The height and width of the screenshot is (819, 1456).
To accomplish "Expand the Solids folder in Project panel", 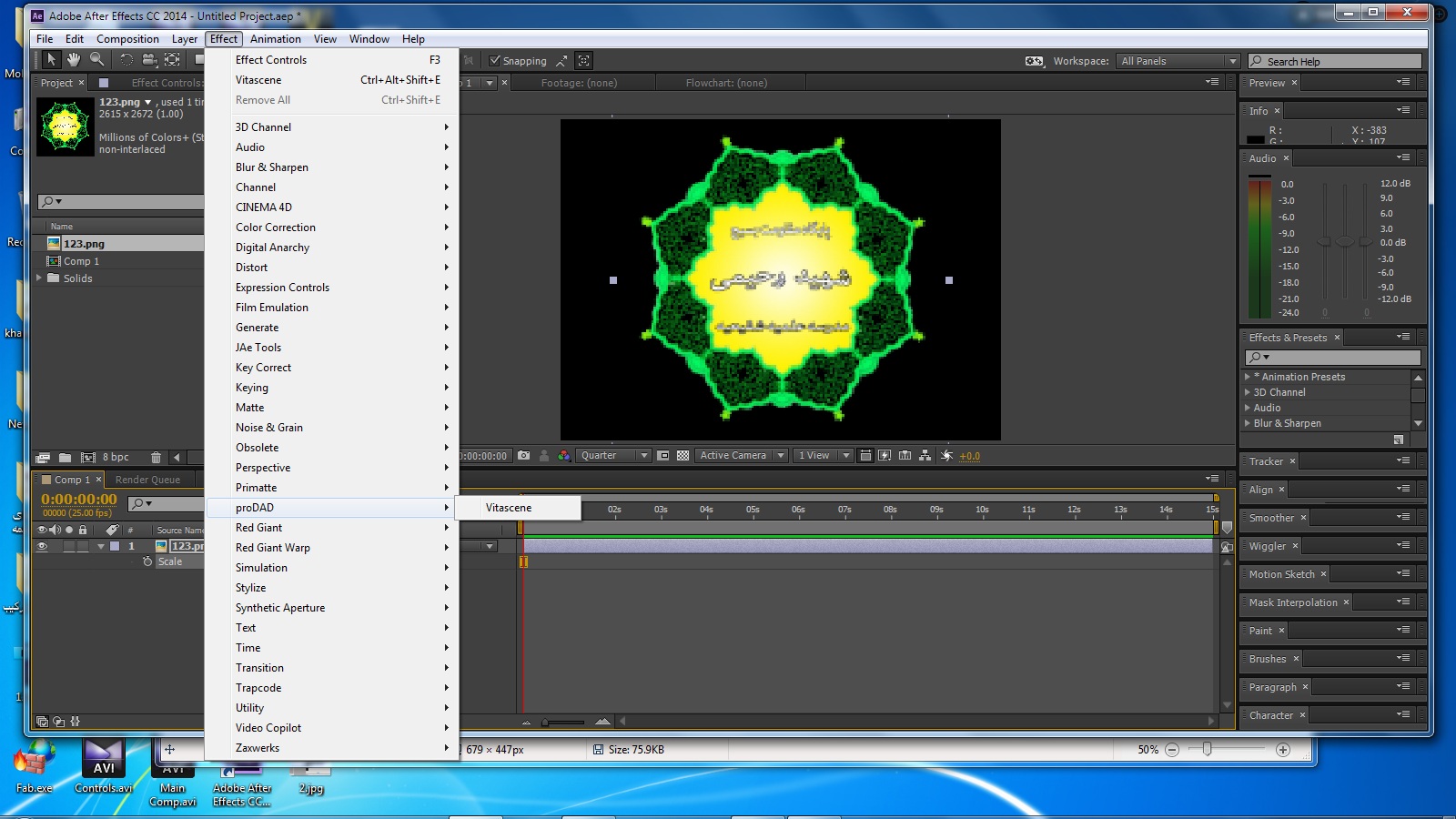I will point(39,278).
